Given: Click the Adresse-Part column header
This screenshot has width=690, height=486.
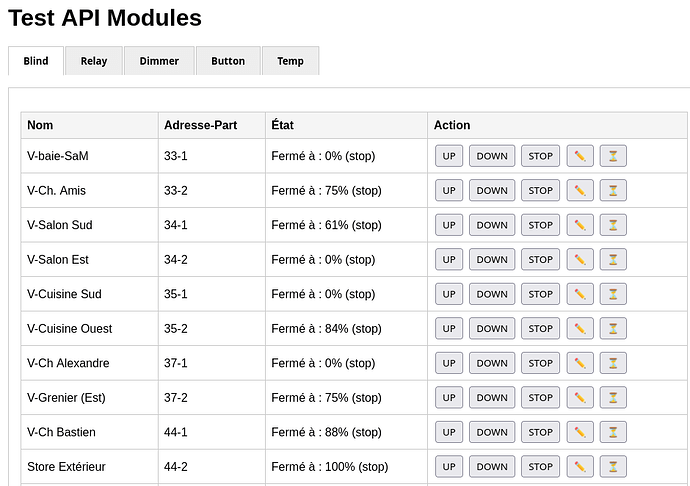Looking at the screenshot, I should pyautogui.click(x=212, y=125).
